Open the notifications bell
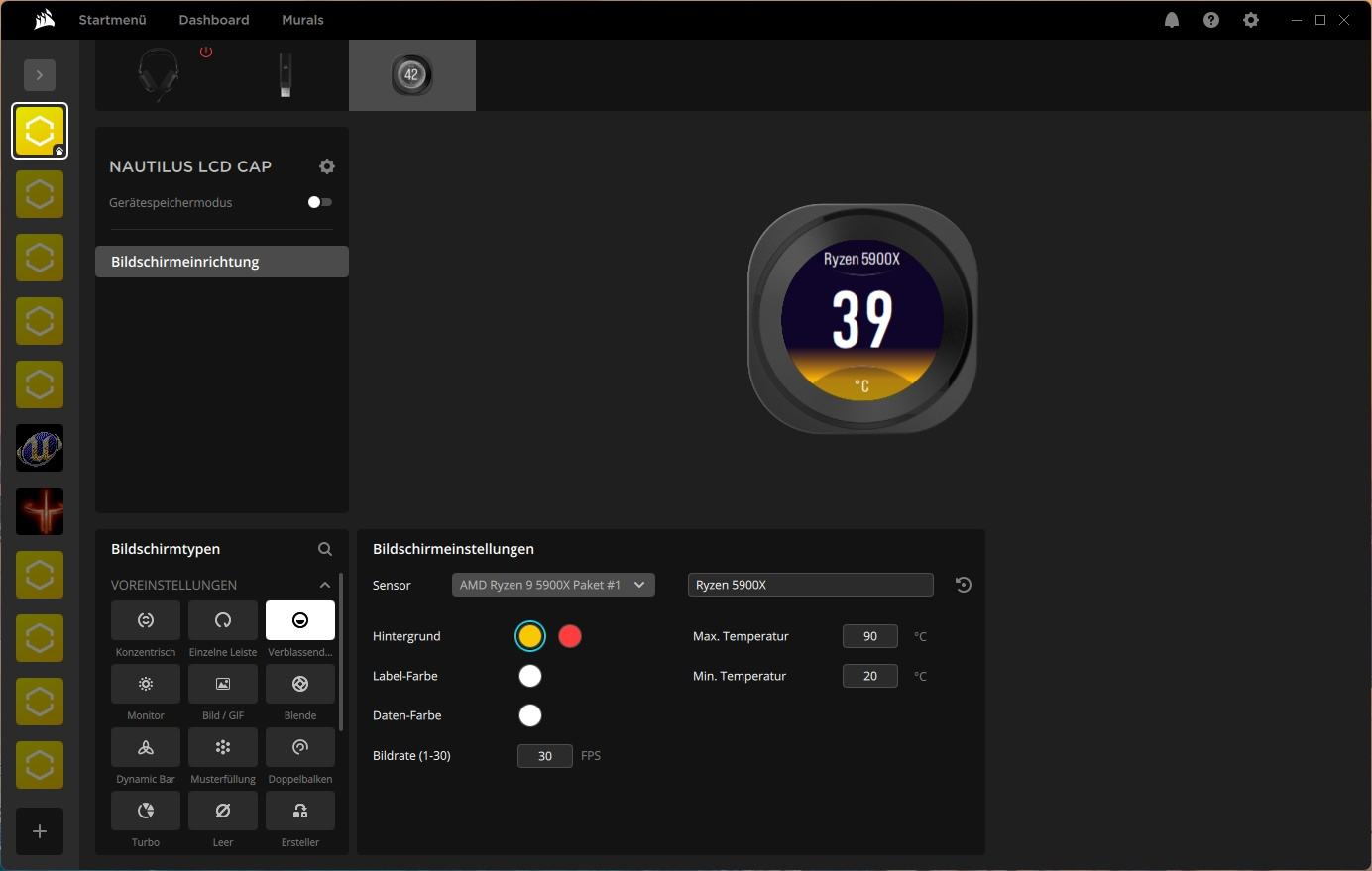The height and width of the screenshot is (871, 1372). 1172,20
